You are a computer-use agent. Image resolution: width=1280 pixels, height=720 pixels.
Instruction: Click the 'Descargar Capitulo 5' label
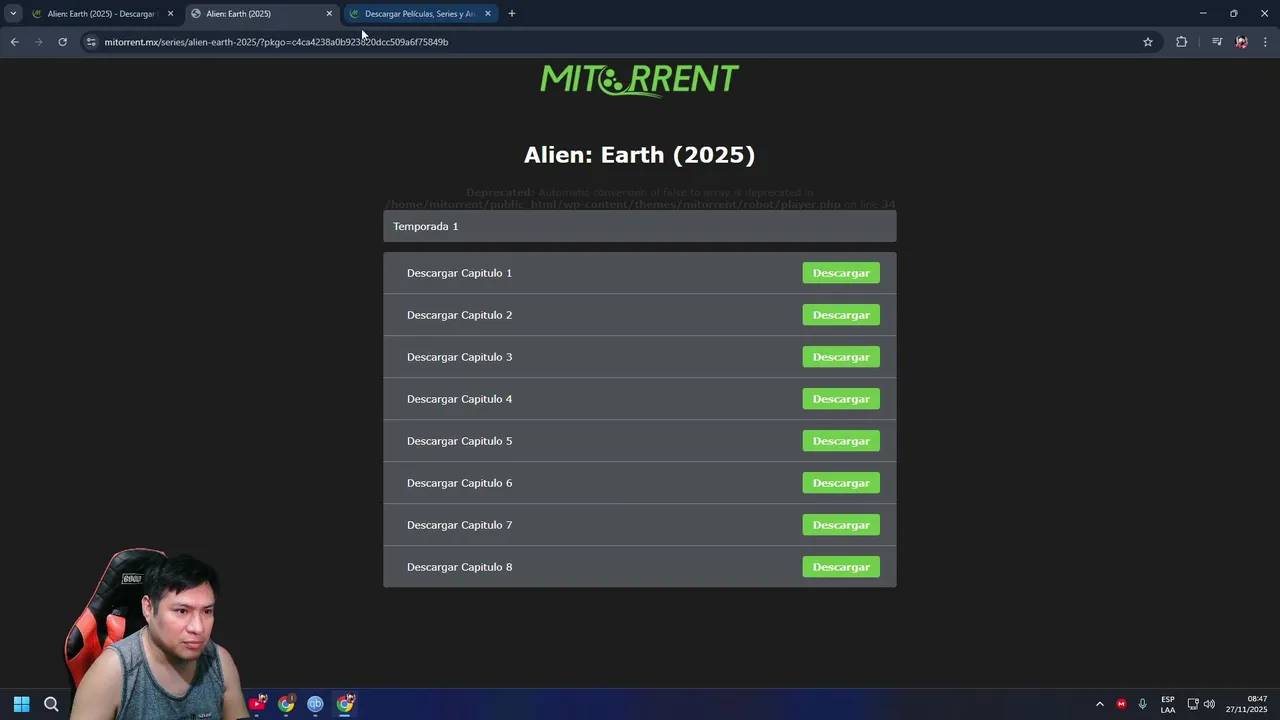click(x=459, y=441)
